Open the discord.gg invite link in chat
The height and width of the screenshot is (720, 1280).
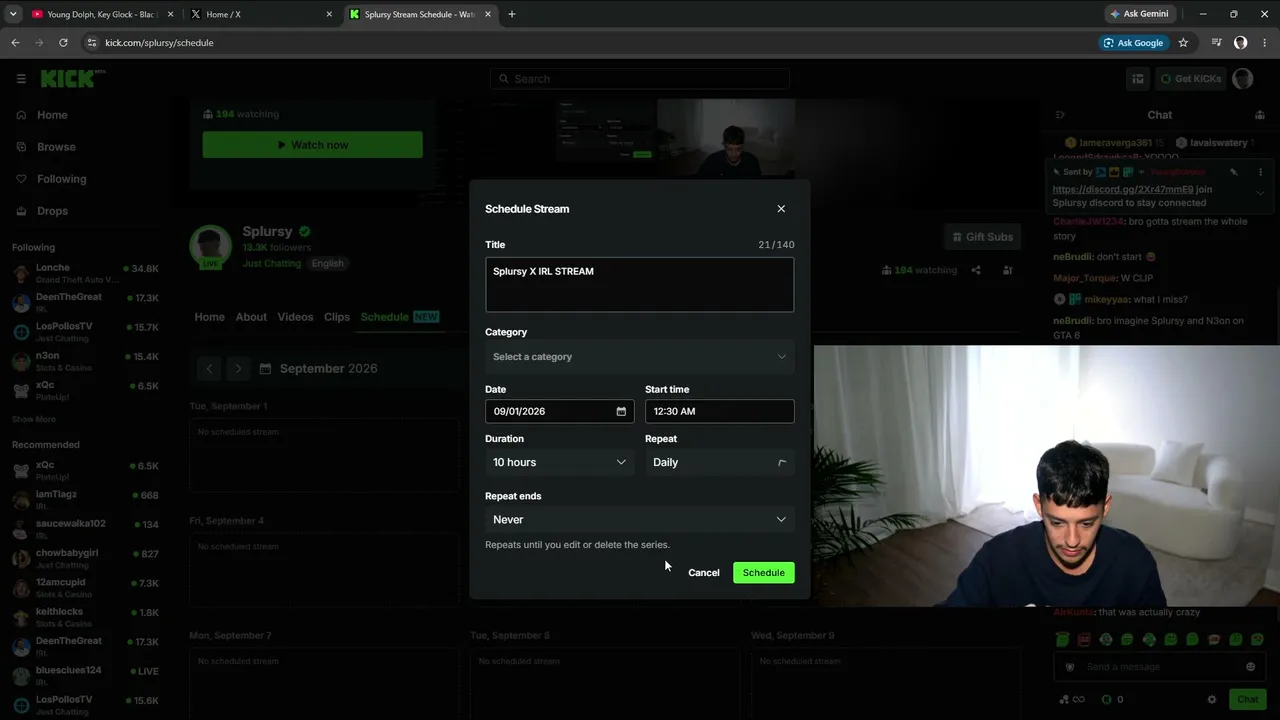[x=1123, y=189]
